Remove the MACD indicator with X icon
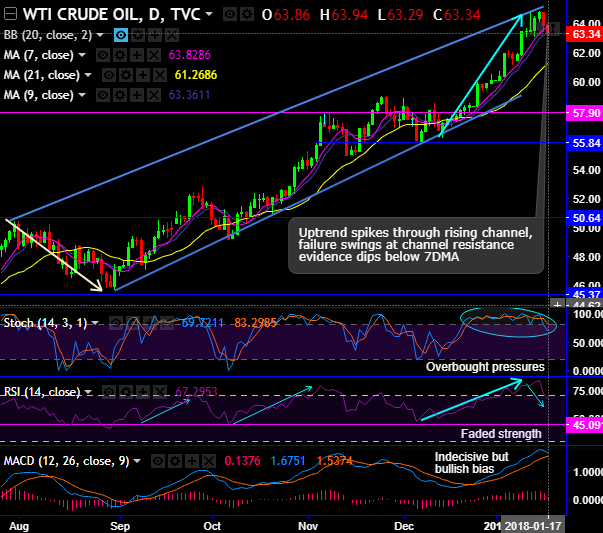 (x=209, y=461)
